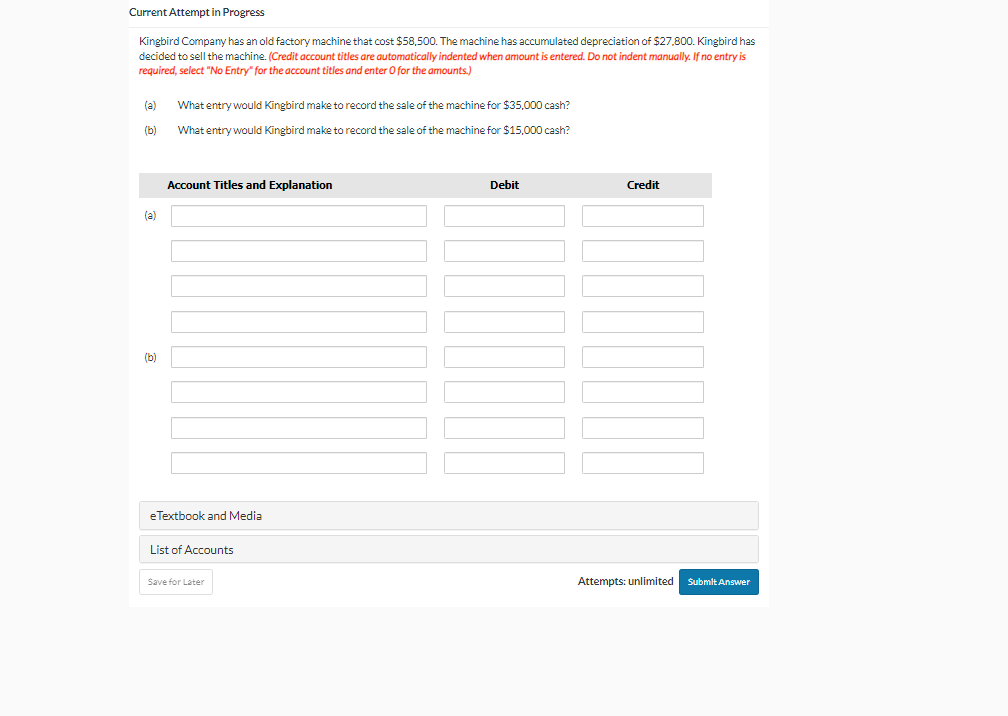Click question (b) about $15,000 cash sale

point(374,130)
